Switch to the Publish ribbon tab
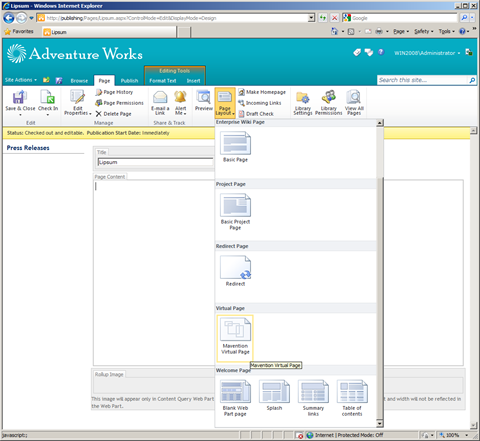 [129, 81]
